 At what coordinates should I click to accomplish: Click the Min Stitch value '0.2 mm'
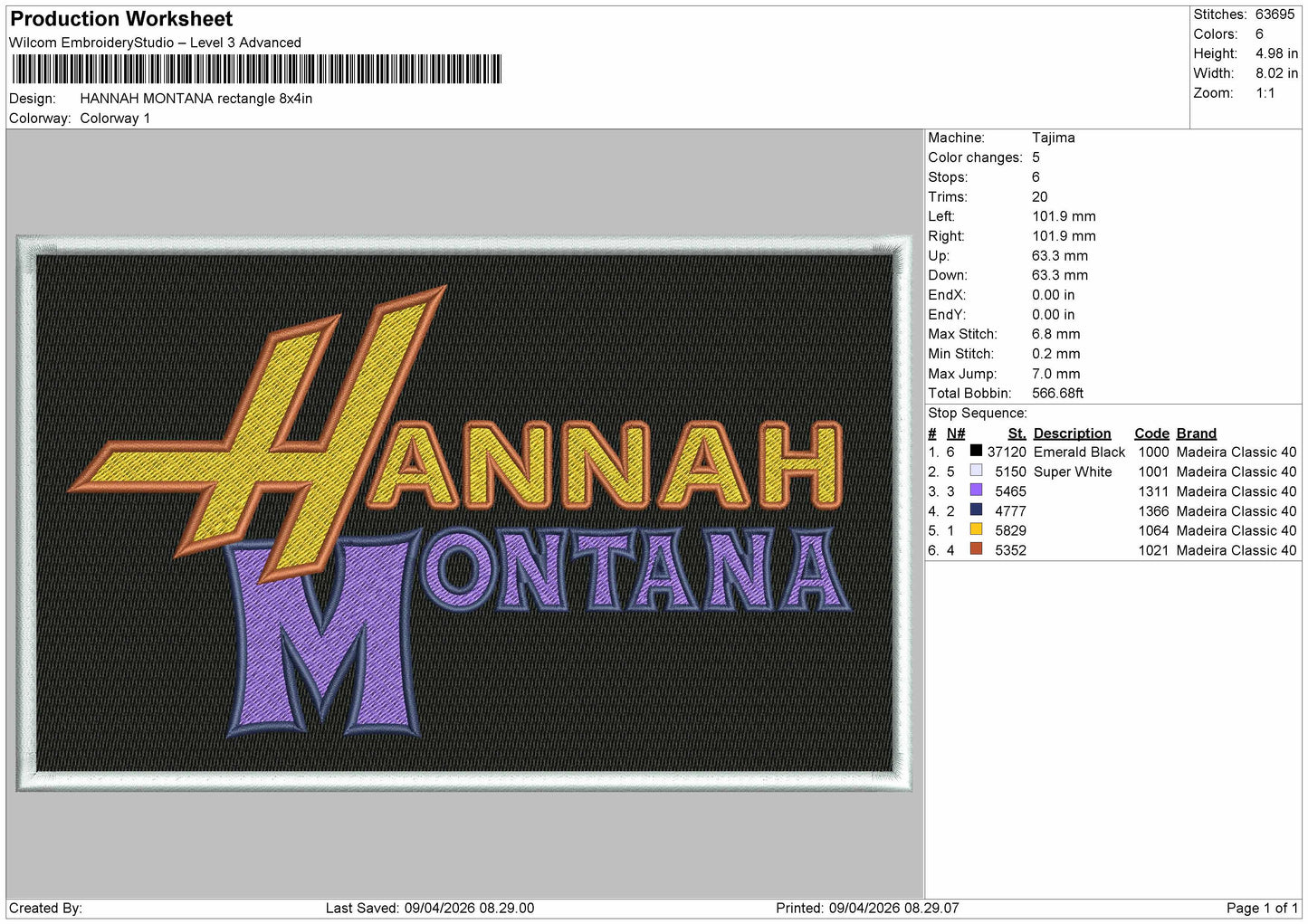(x=1056, y=354)
